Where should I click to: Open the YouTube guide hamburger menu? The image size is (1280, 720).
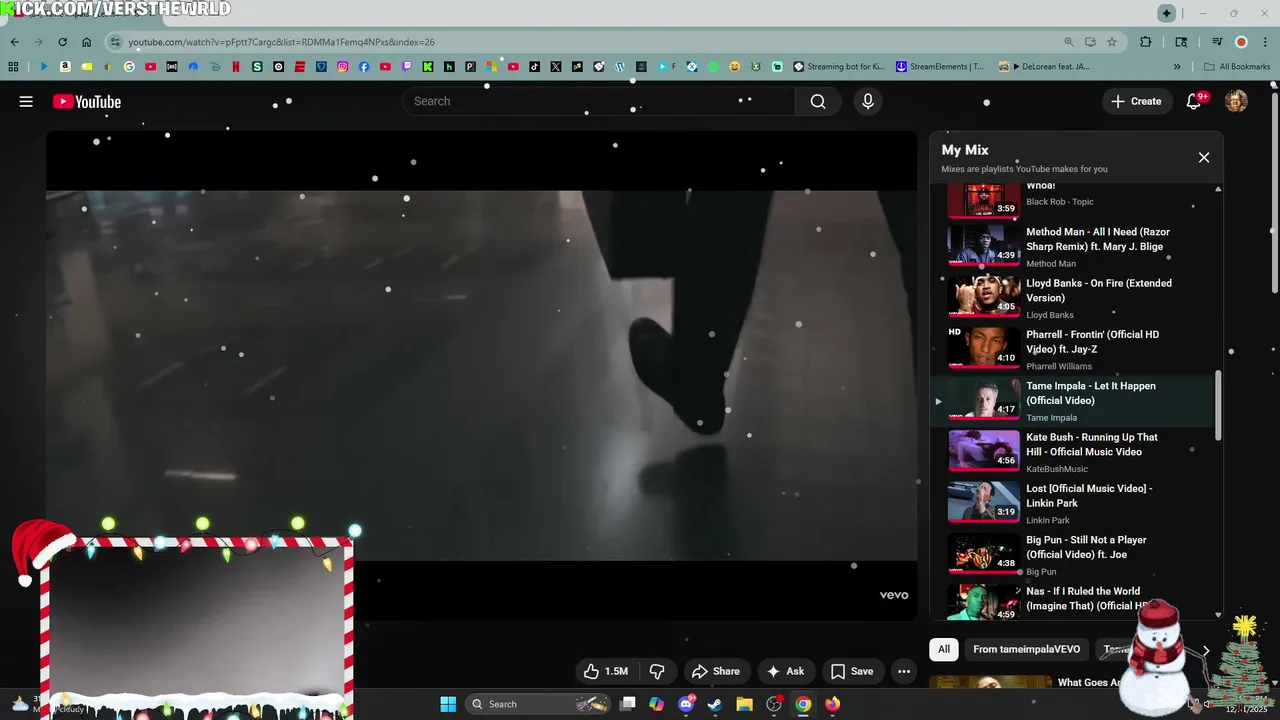tap(26, 101)
